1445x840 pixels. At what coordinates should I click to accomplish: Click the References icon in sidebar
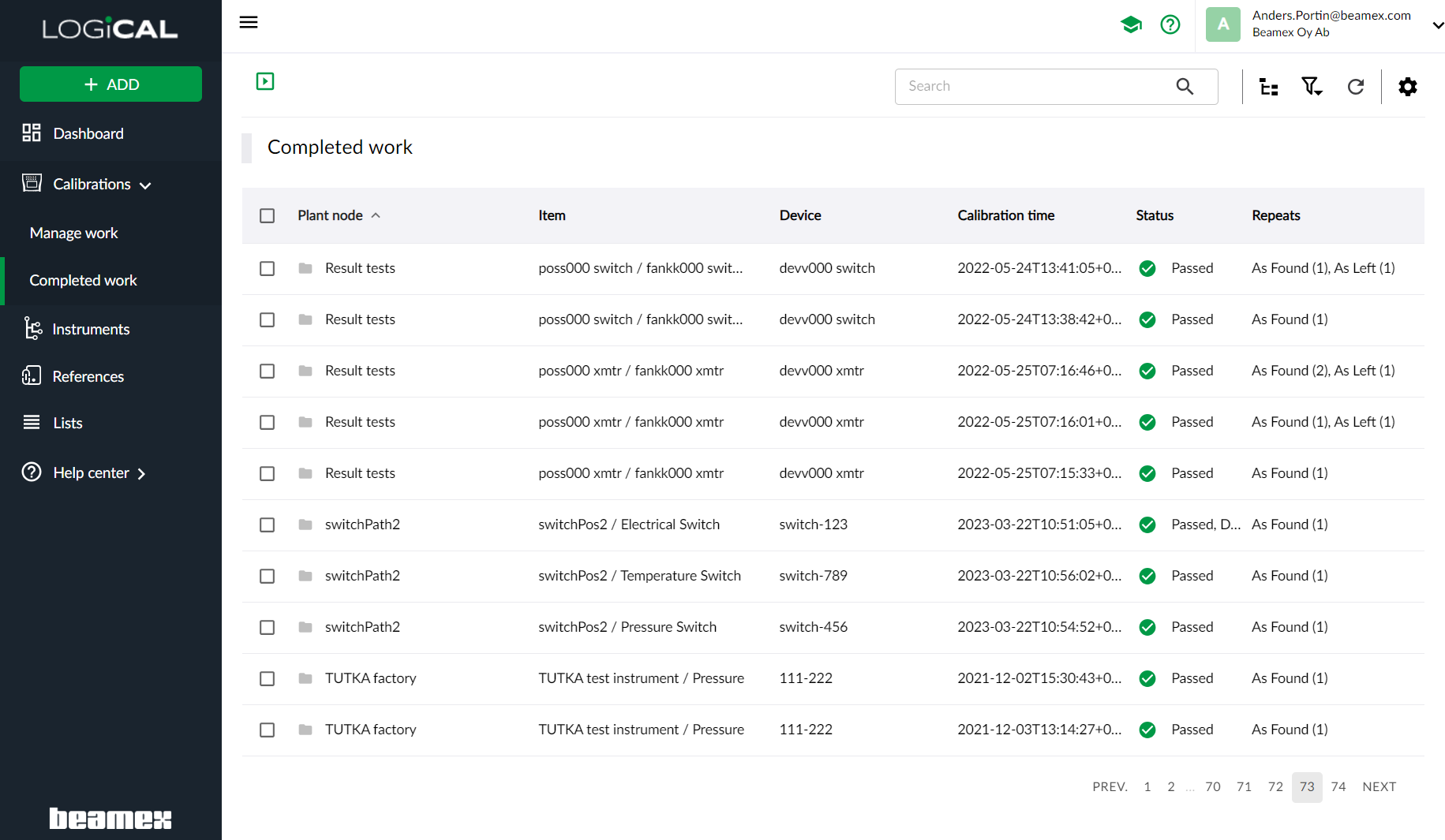[x=32, y=375]
